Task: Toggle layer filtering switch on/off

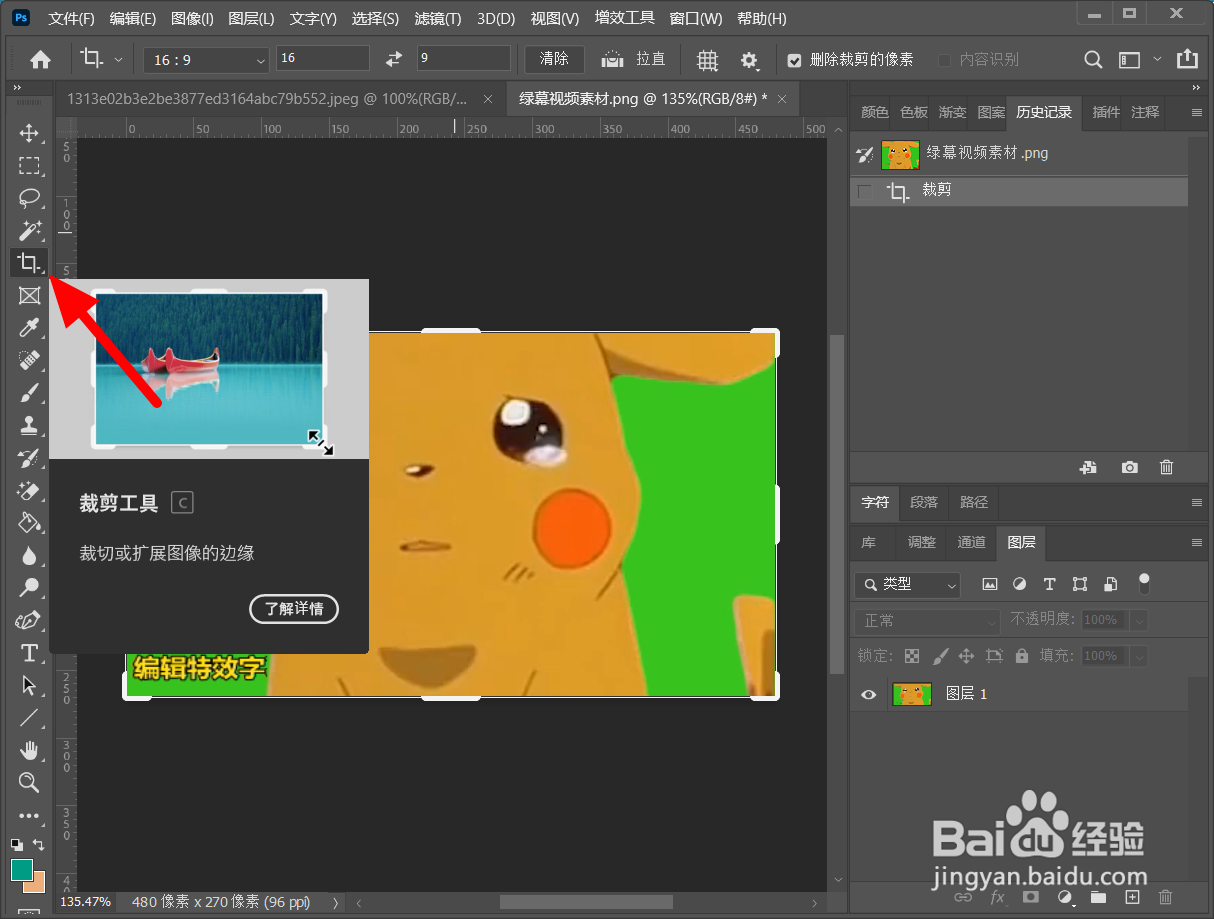Action: [x=1144, y=583]
